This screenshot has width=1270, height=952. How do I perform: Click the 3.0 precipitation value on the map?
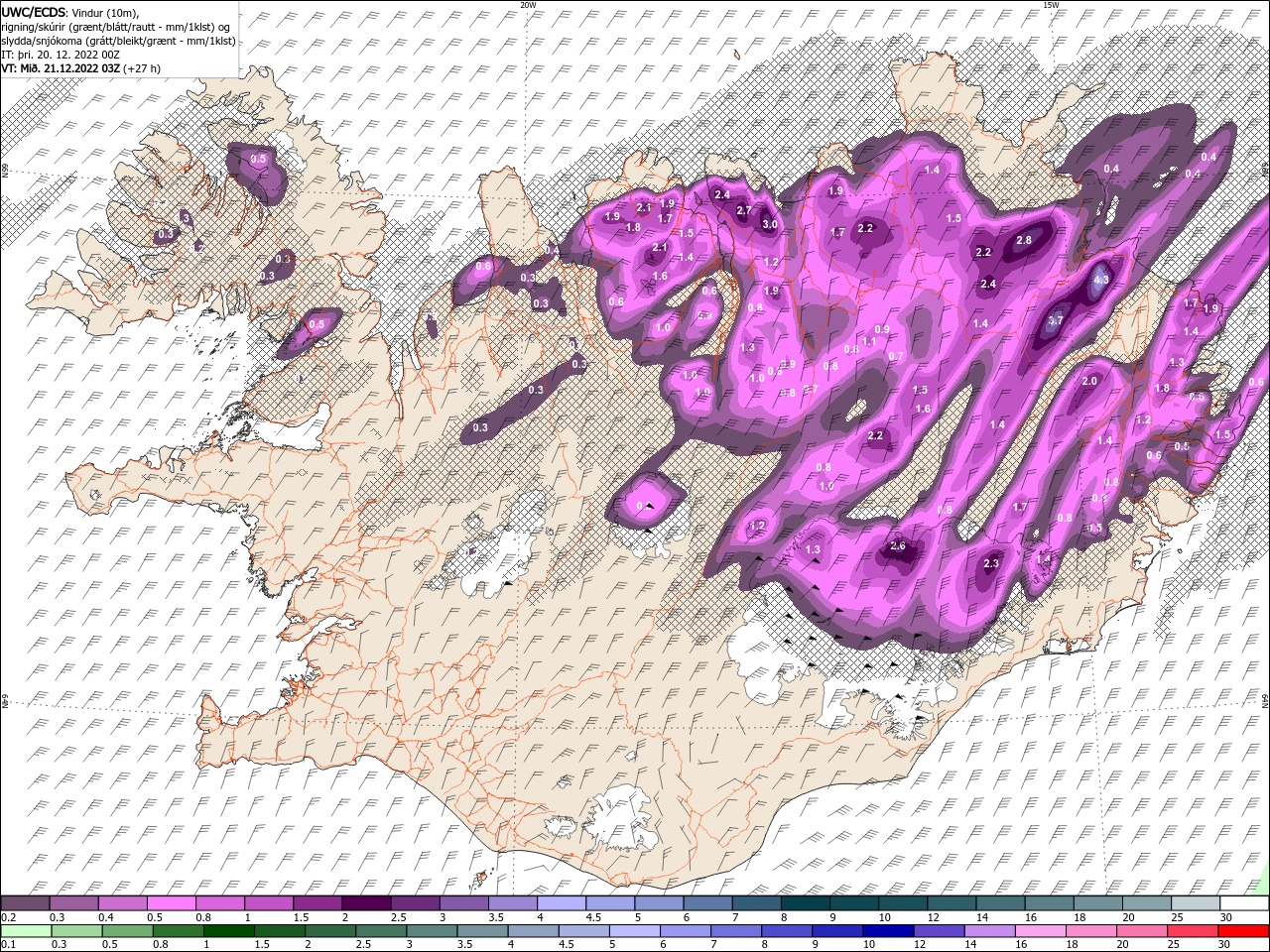(769, 225)
